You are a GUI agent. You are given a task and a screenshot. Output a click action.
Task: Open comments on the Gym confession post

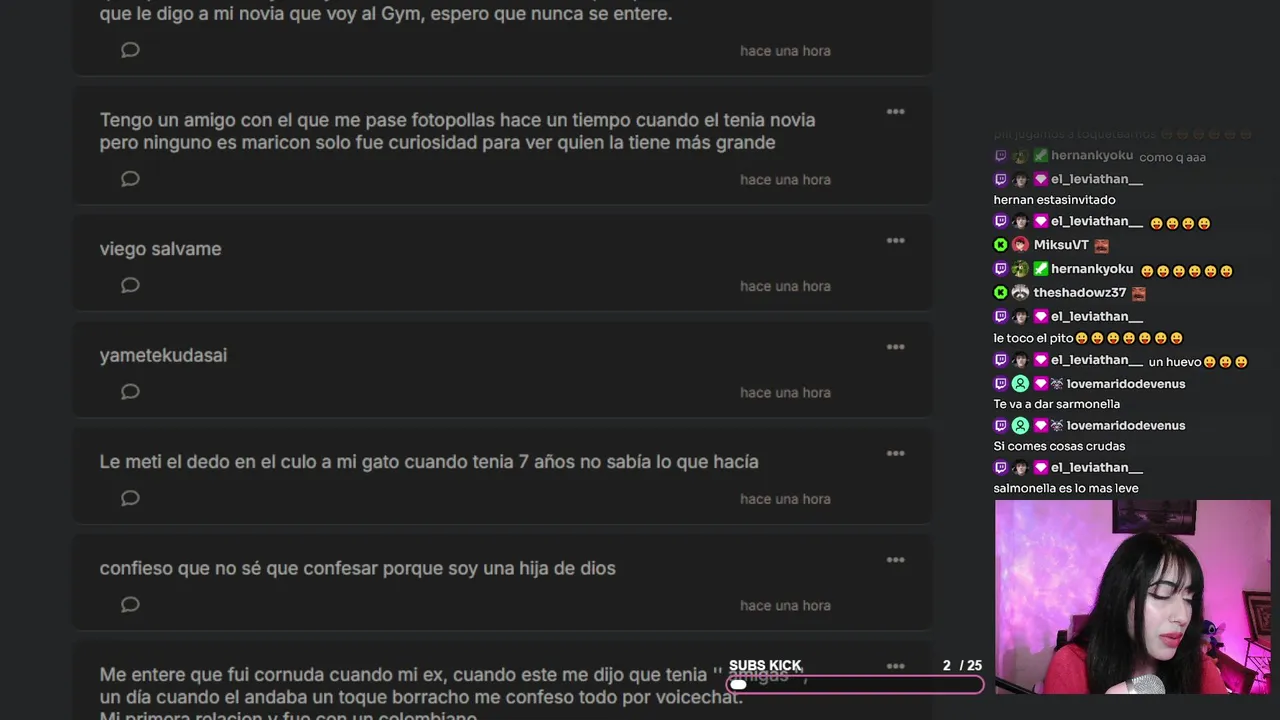(130, 50)
